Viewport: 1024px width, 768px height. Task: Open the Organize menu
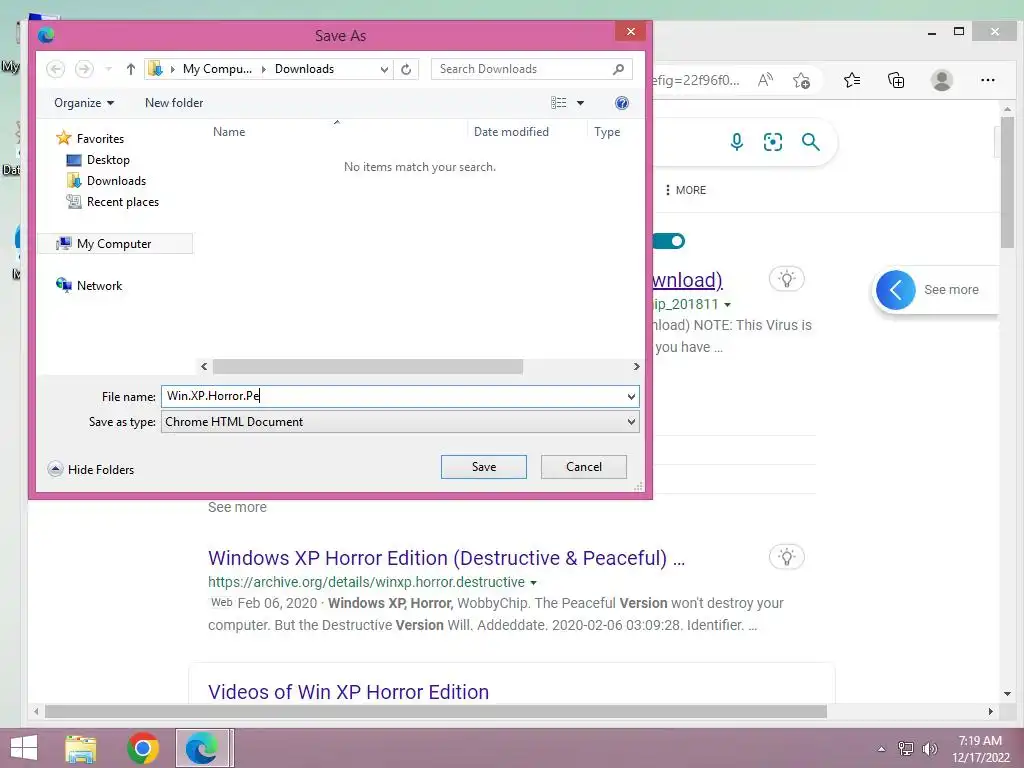coord(84,103)
